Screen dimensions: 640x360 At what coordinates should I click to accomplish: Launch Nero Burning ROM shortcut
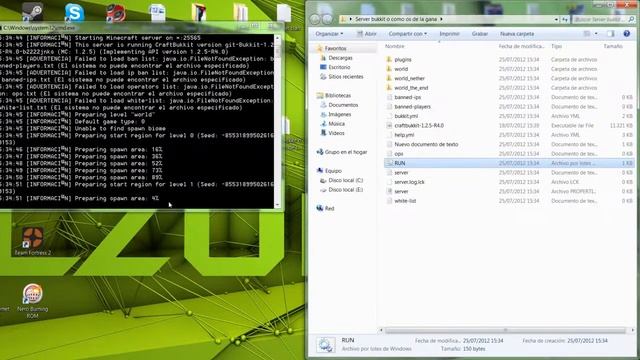[33, 301]
